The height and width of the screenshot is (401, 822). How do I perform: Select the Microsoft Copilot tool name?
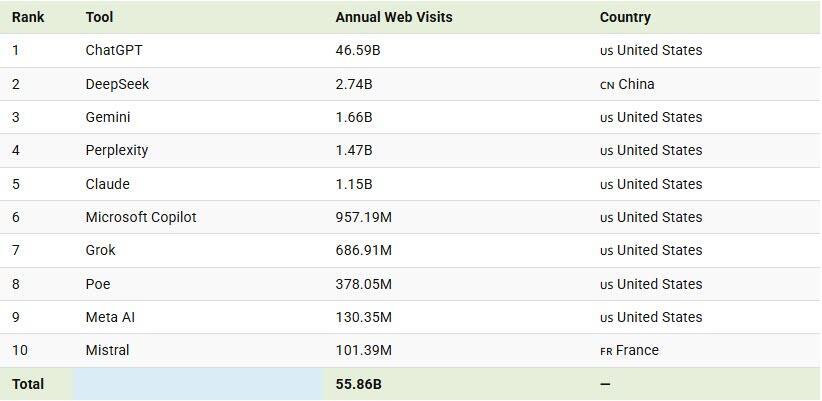tap(141, 217)
